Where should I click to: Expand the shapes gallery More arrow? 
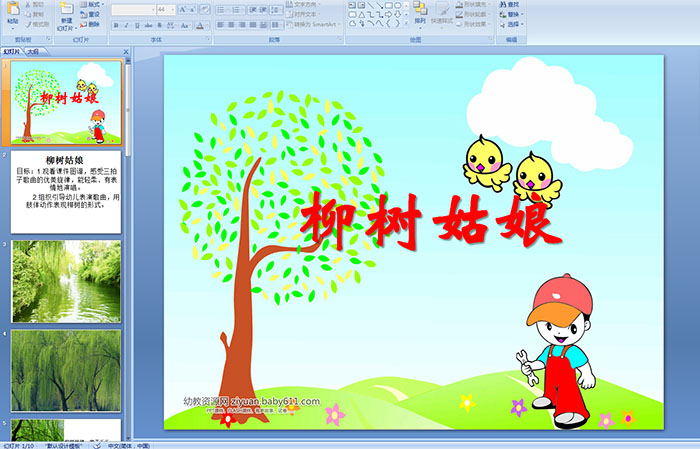pyautogui.click(x=406, y=24)
